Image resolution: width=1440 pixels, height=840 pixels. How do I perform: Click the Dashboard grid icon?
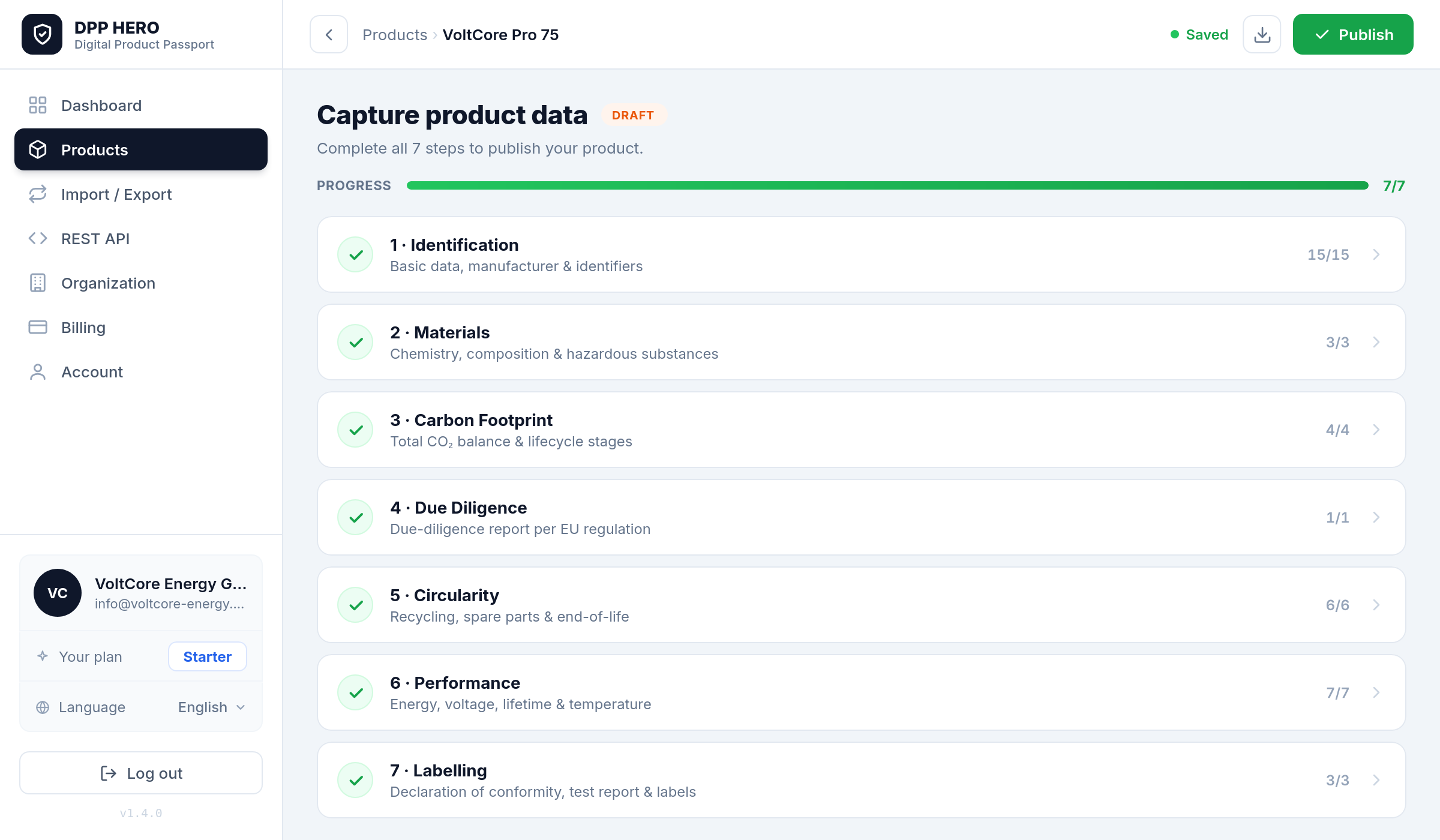click(38, 105)
